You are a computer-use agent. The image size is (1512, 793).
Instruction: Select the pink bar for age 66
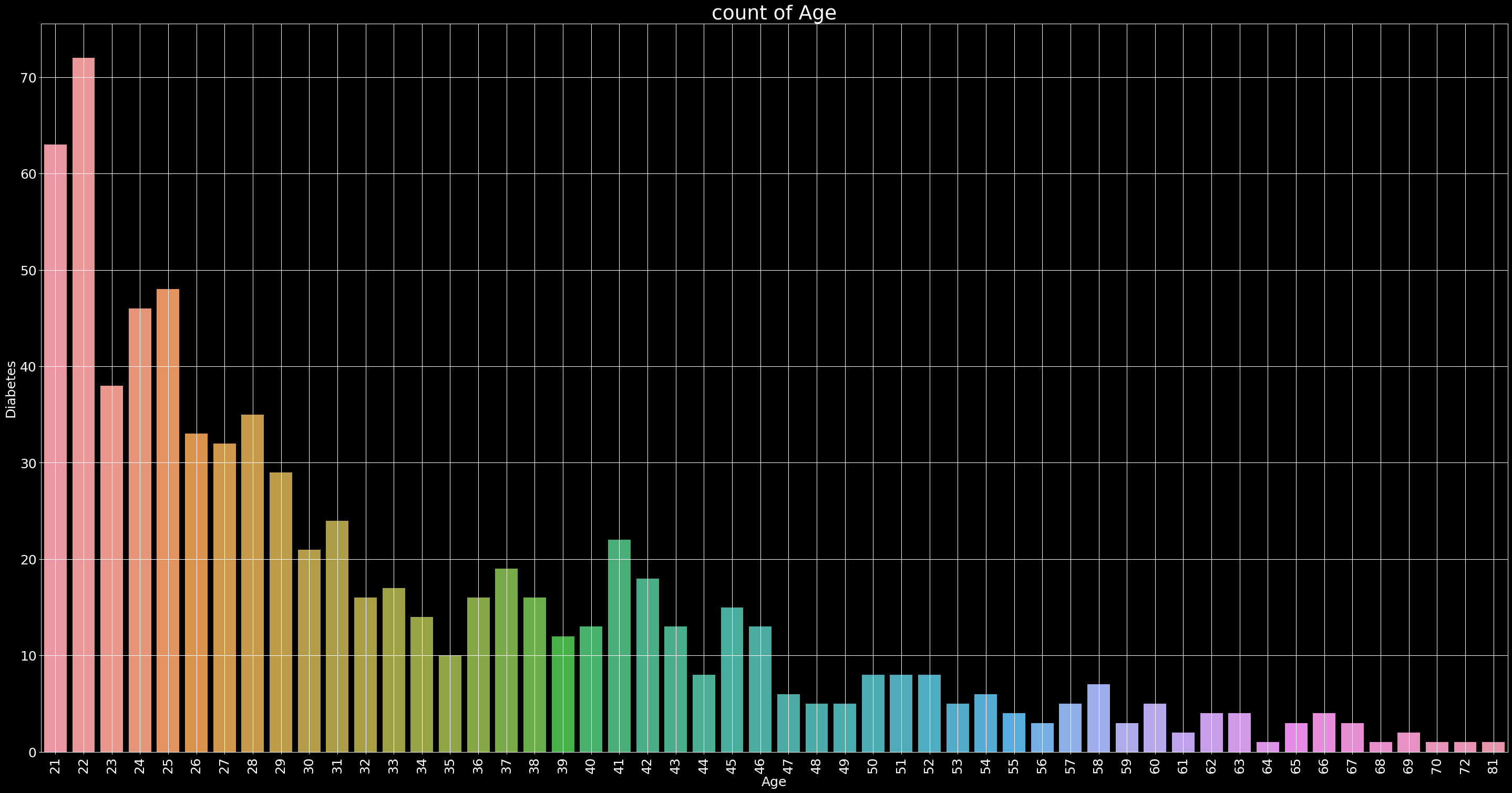point(1324,733)
